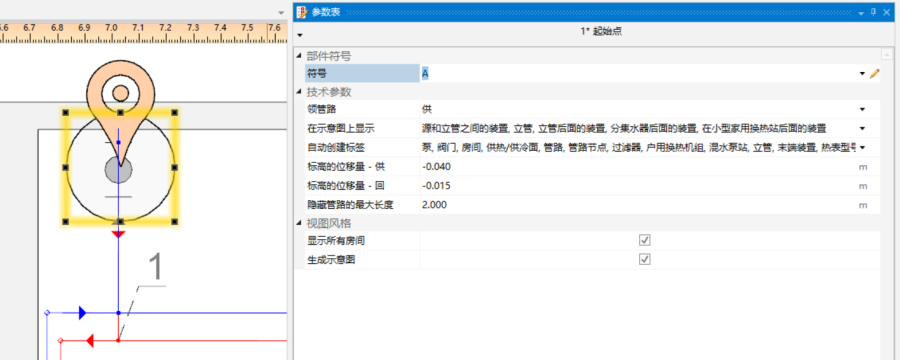This screenshot has height=360, width=900.
Task: Select the 领管路 property label
Action: [x=322, y=109]
